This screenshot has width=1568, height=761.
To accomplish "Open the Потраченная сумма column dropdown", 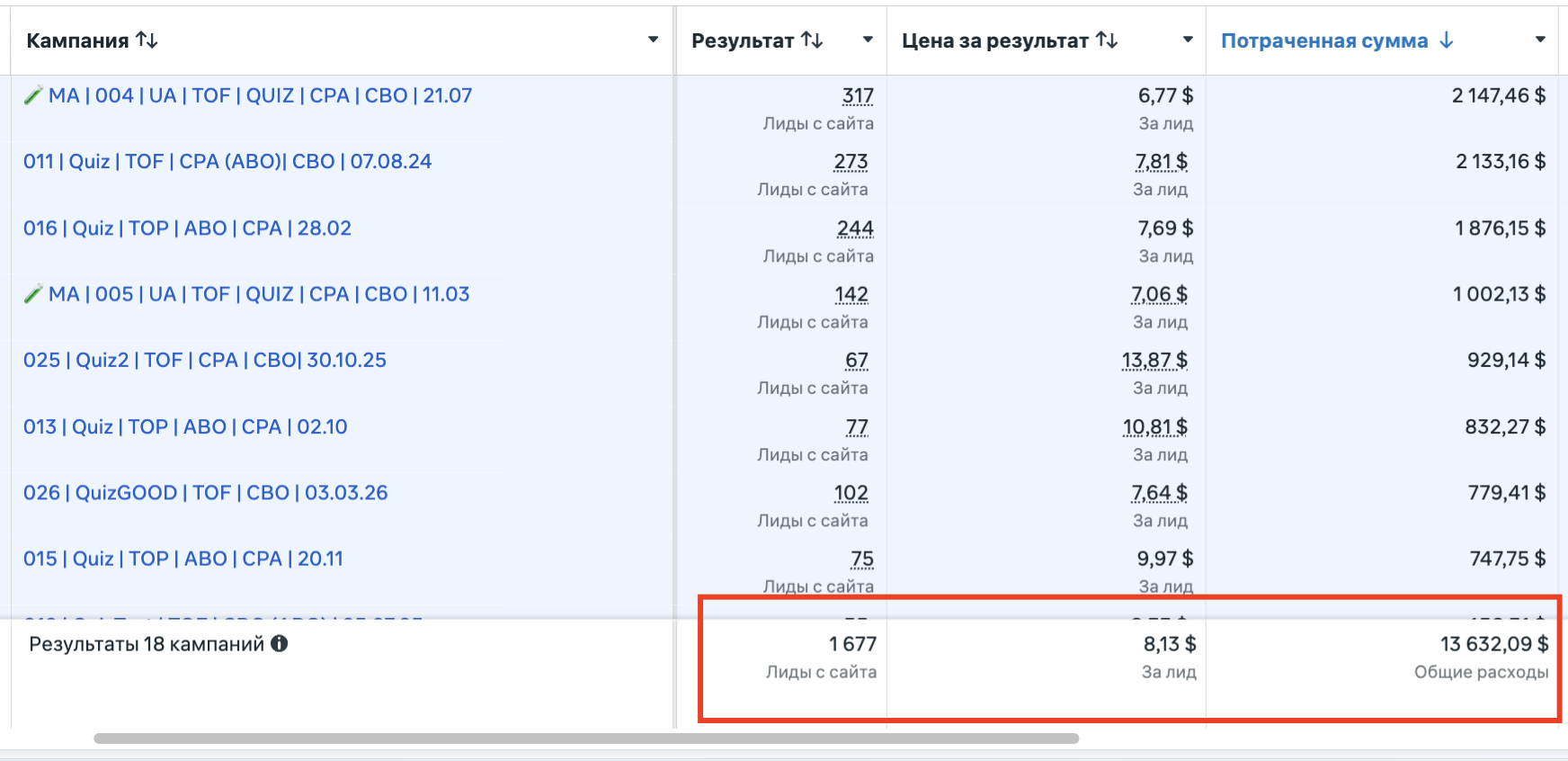I will [1540, 40].
